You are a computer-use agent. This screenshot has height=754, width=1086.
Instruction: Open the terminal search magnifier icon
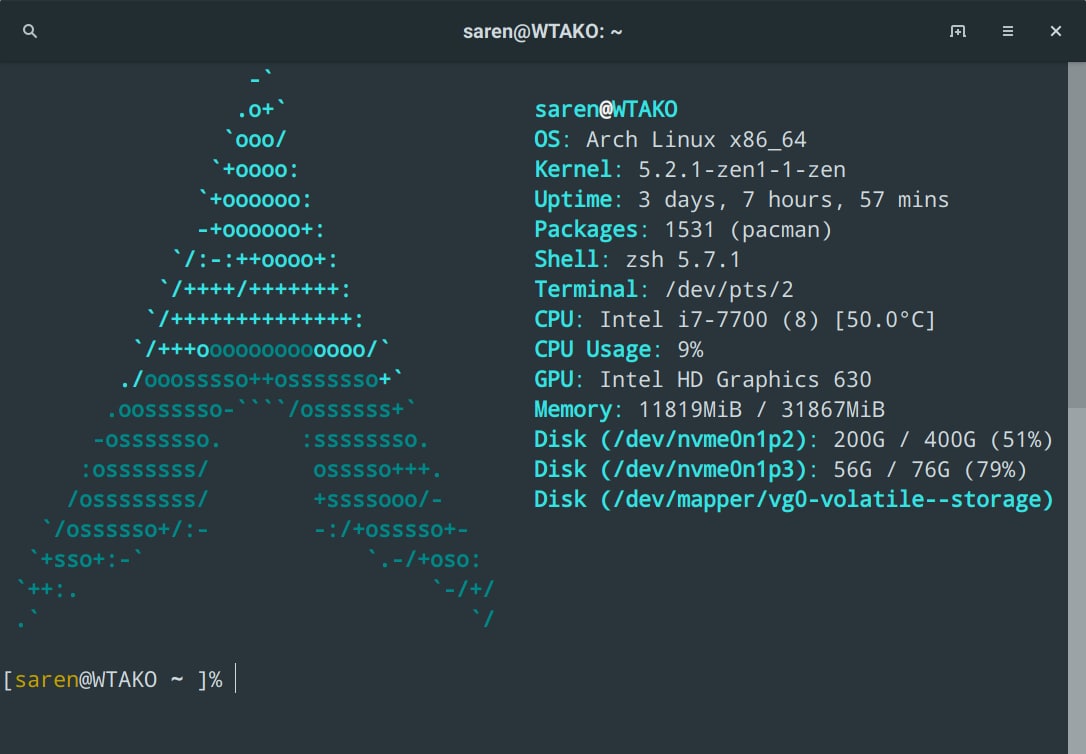click(x=30, y=31)
